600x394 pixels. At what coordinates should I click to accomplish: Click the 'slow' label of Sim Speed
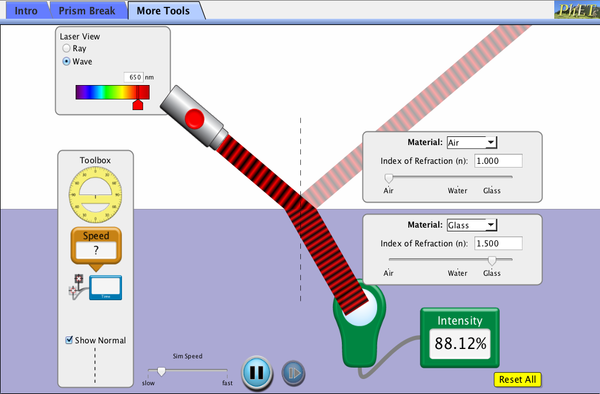(x=148, y=383)
